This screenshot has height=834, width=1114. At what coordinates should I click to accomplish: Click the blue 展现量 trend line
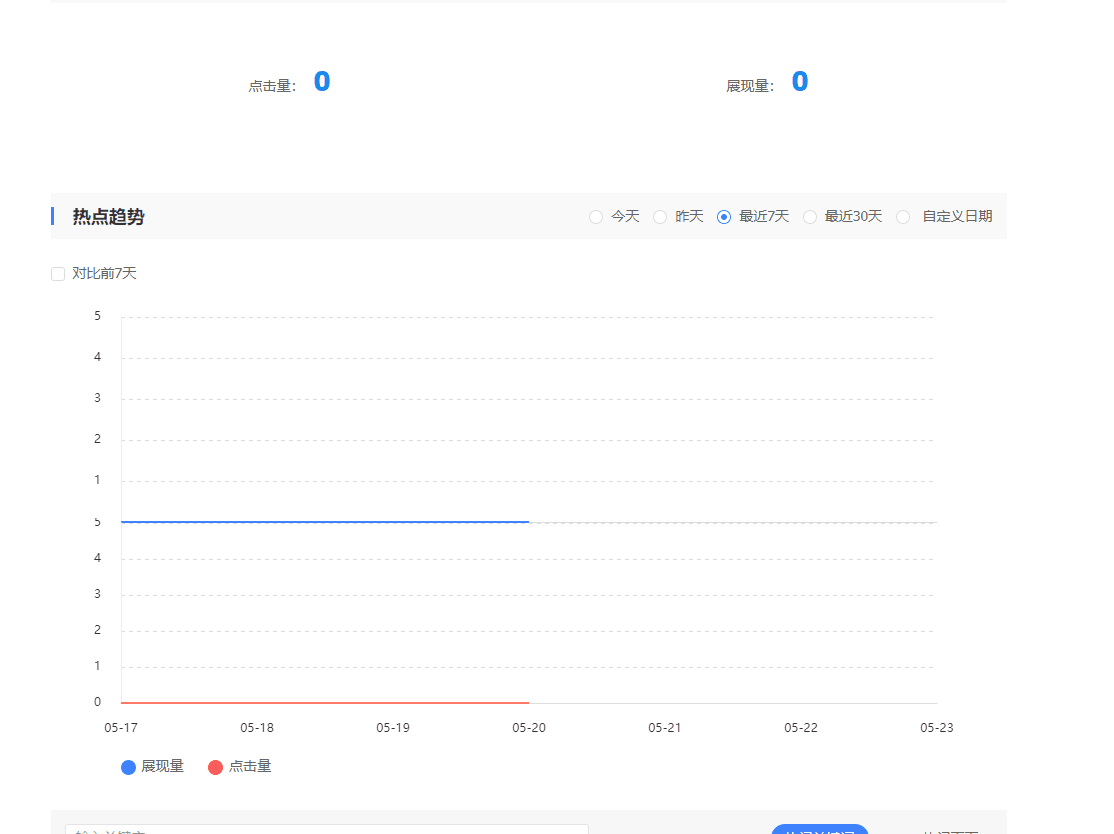(x=325, y=522)
